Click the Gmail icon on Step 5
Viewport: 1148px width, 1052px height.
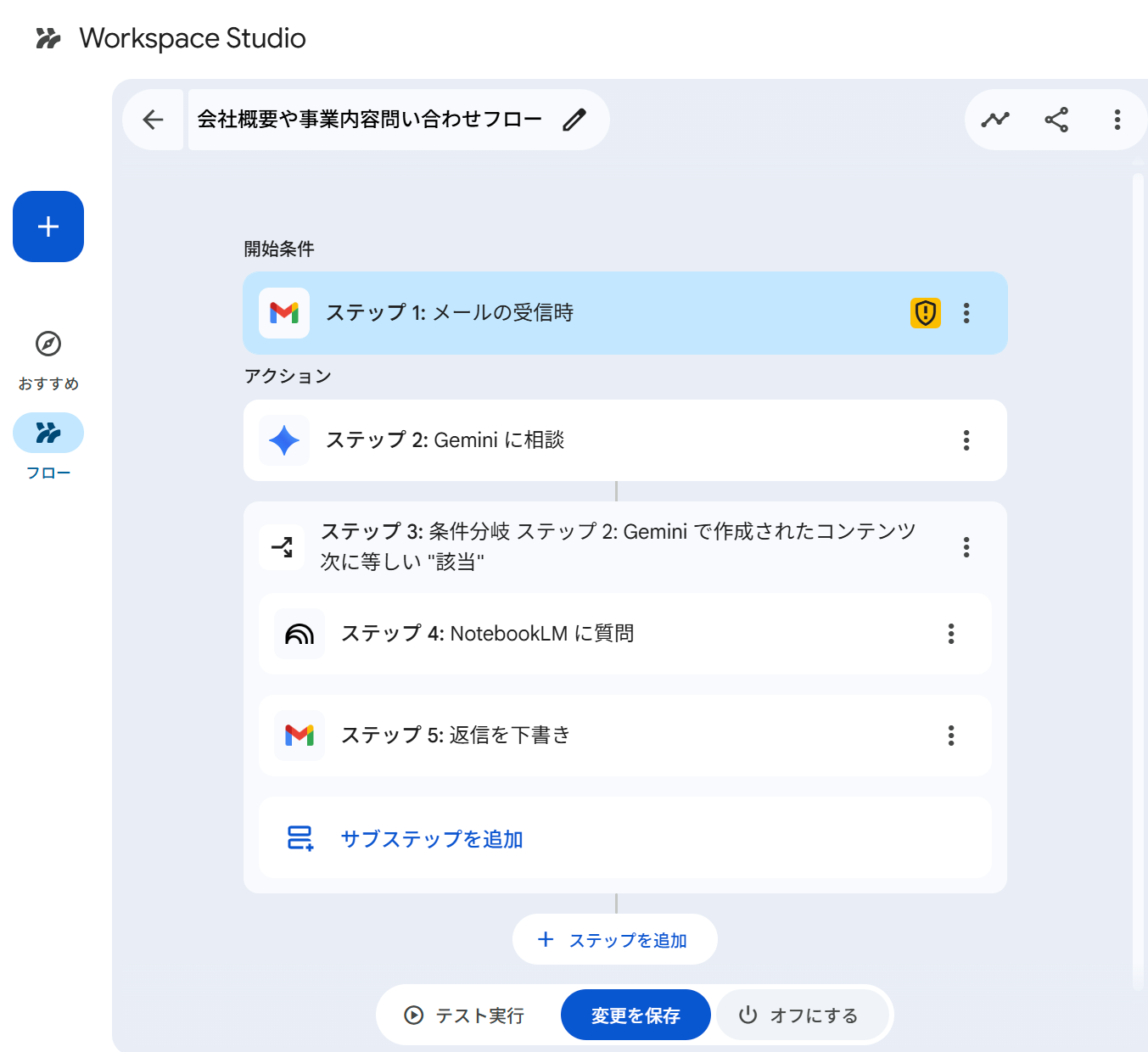pyautogui.click(x=300, y=736)
